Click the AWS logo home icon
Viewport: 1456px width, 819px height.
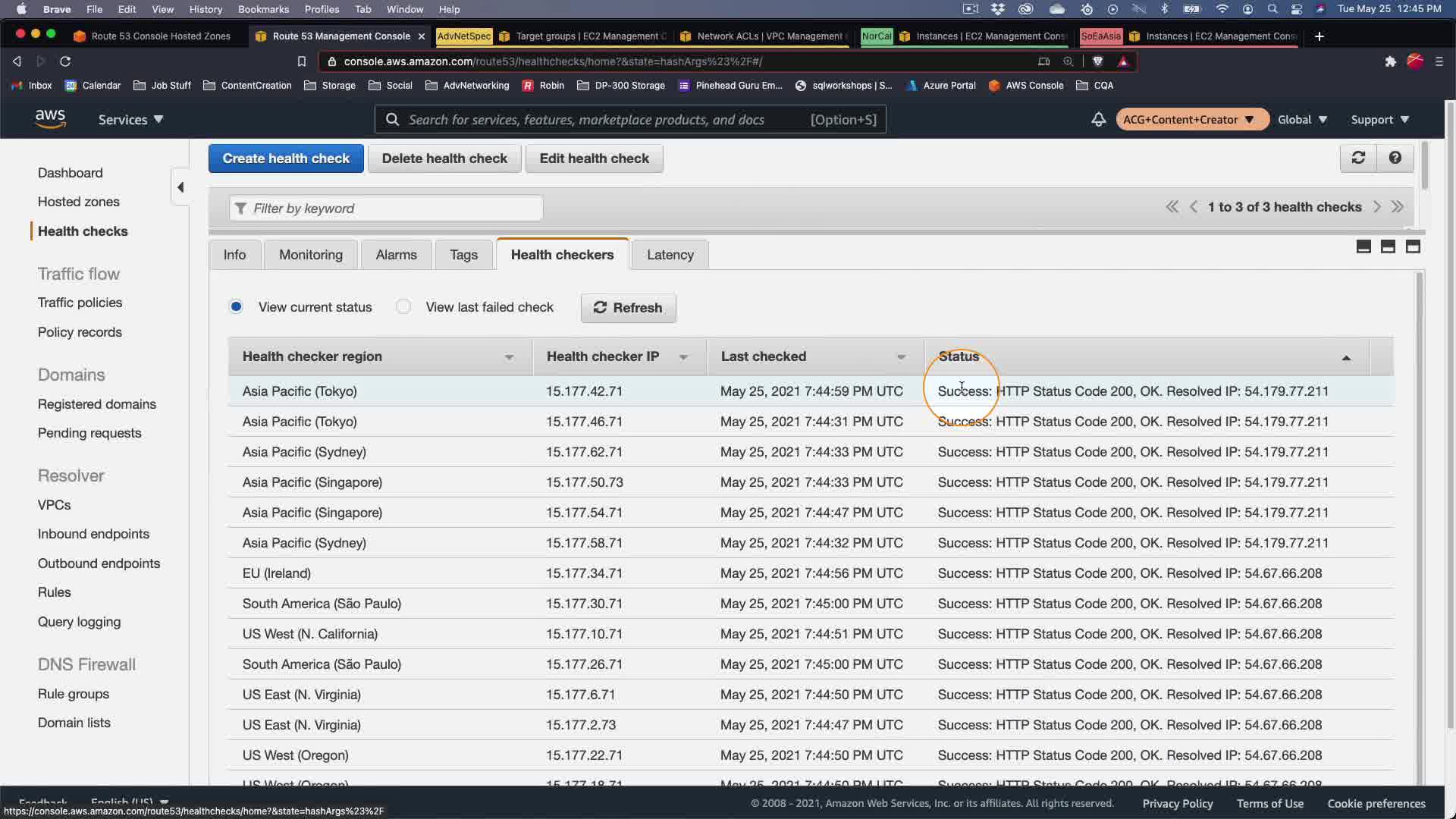coord(50,119)
